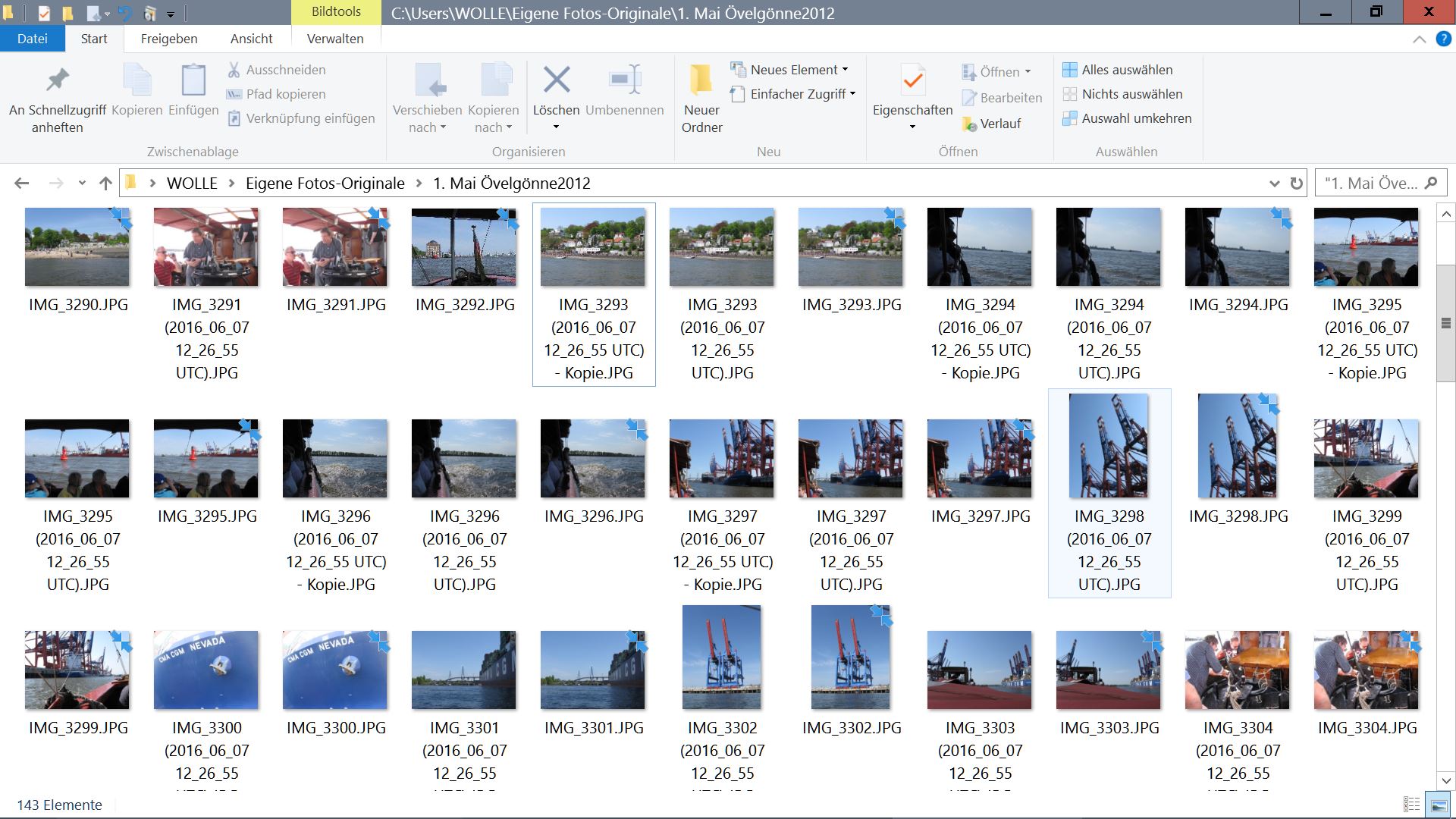The width and height of the screenshot is (1456, 819).
Task: Expand address bar history dropdown chevron
Action: point(1274,184)
